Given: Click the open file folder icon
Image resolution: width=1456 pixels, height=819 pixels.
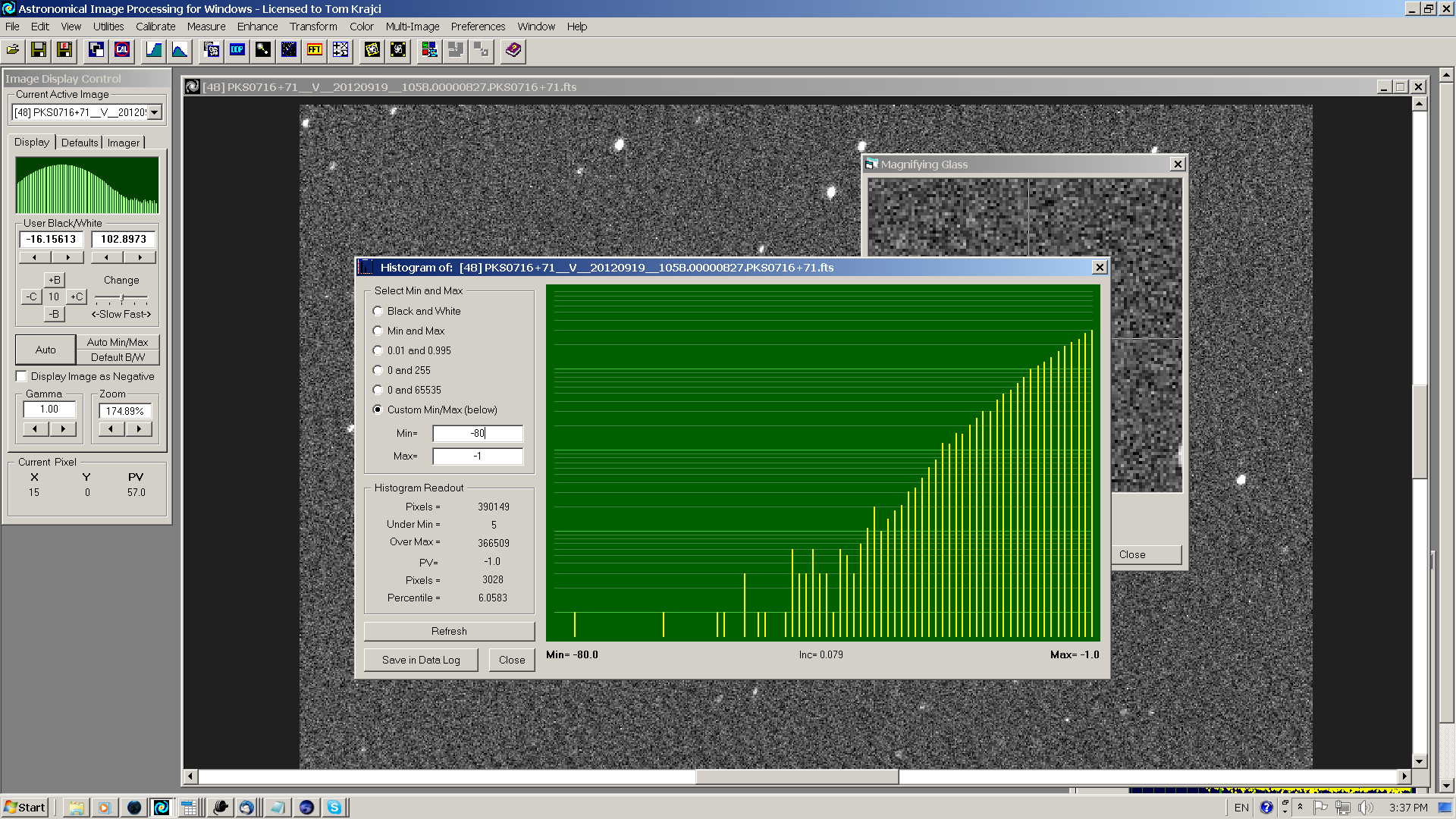Looking at the screenshot, I should (x=13, y=50).
